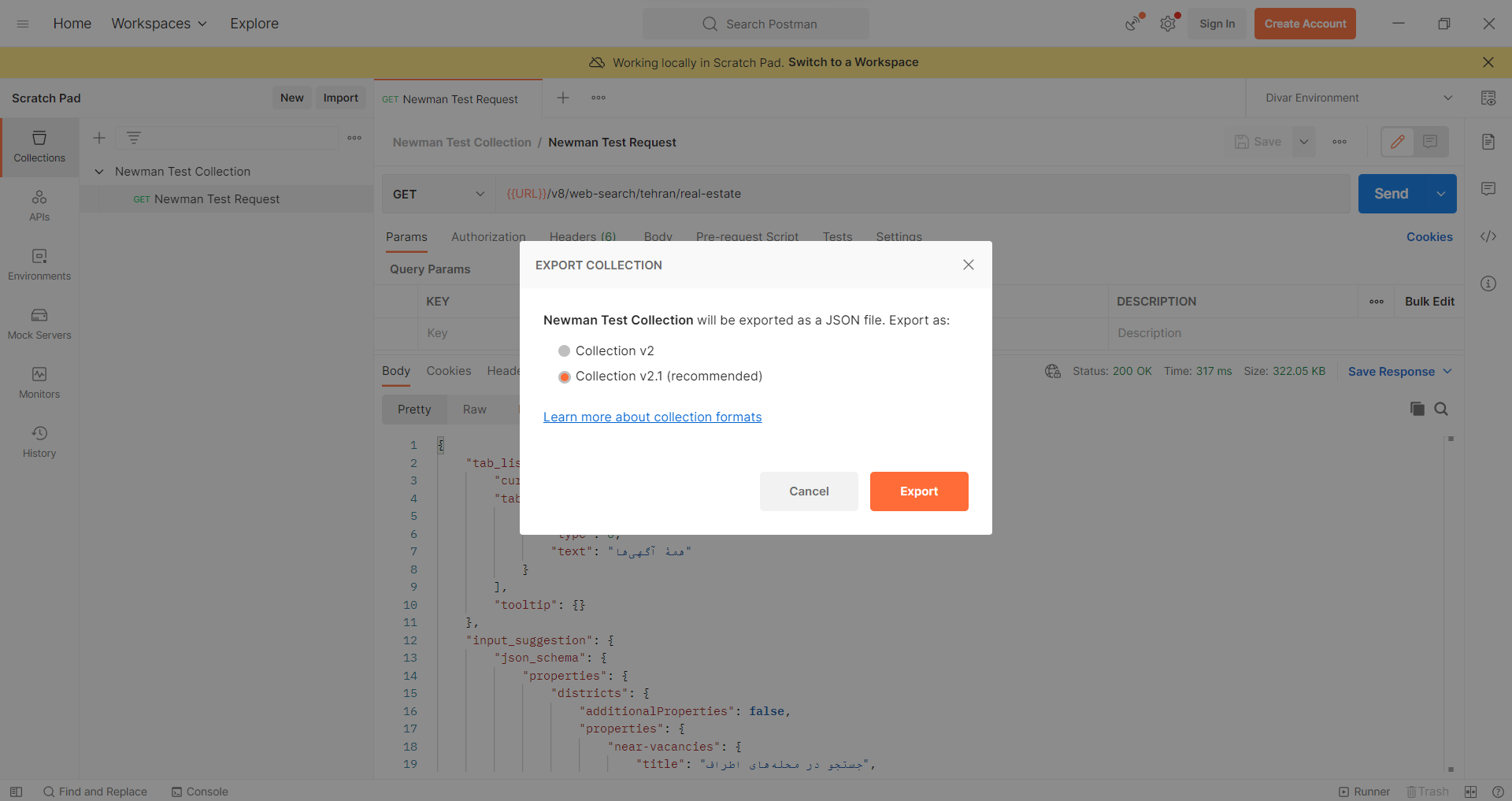Close the Export Collection dialog with the X
The width and height of the screenshot is (1512, 801).
click(x=969, y=265)
